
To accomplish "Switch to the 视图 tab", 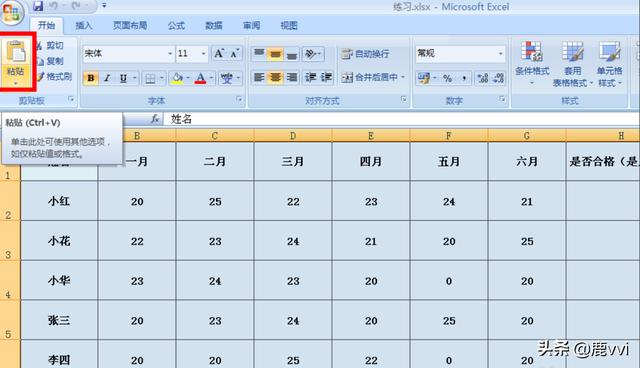I will (289, 25).
